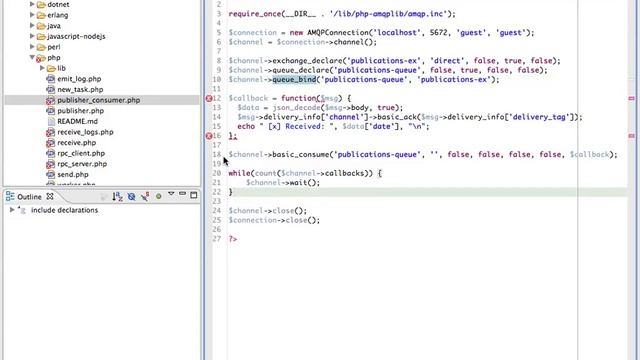Select the include declarations entry
Screen dimensions: 640x360
coord(64,210)
